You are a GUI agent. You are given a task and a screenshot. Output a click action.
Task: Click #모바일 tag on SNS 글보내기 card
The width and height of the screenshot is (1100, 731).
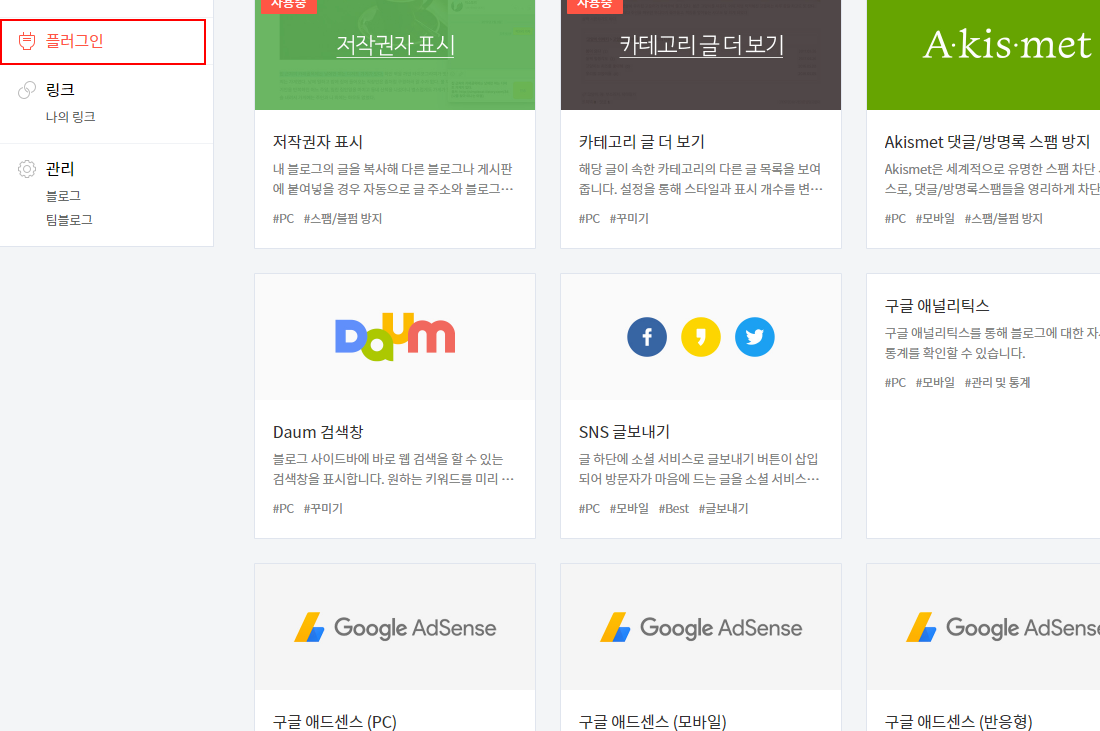[629, 509]
